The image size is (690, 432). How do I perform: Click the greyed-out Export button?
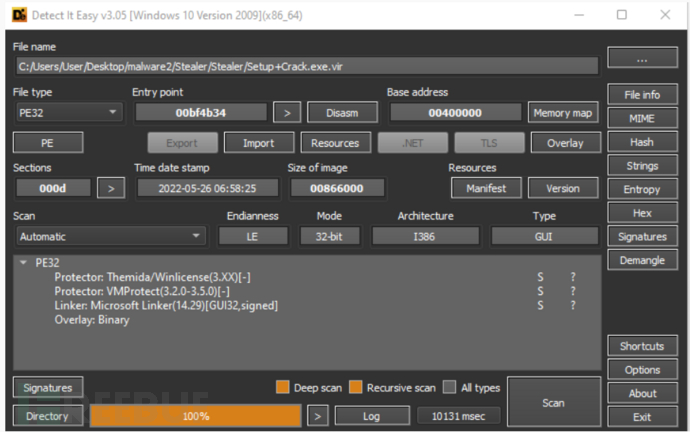click(x=182, y=143)
